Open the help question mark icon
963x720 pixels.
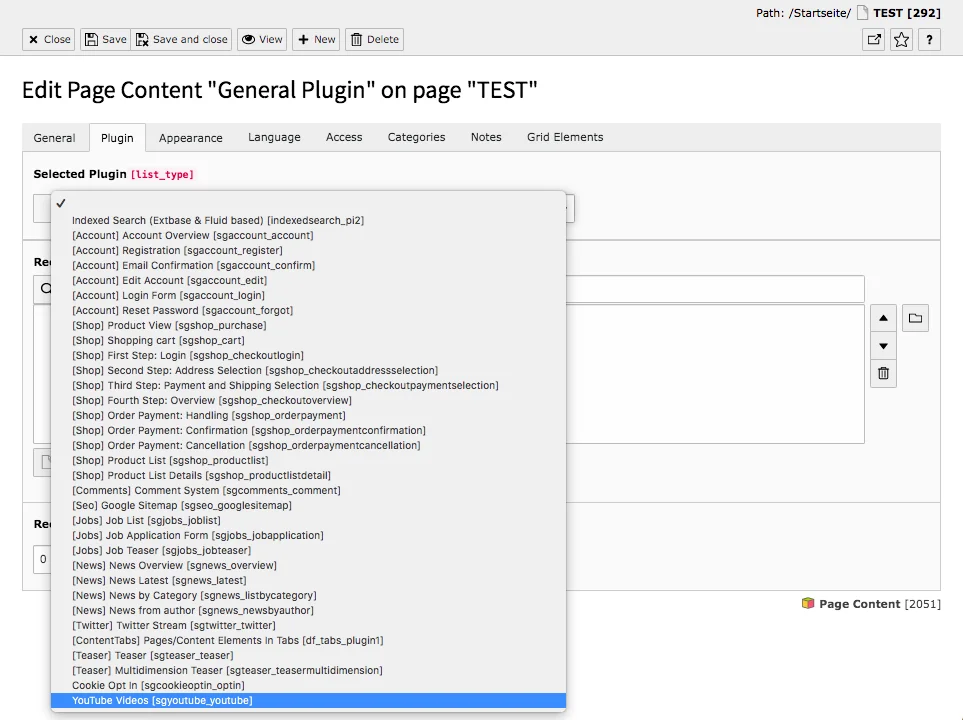(x=927, y=39)
